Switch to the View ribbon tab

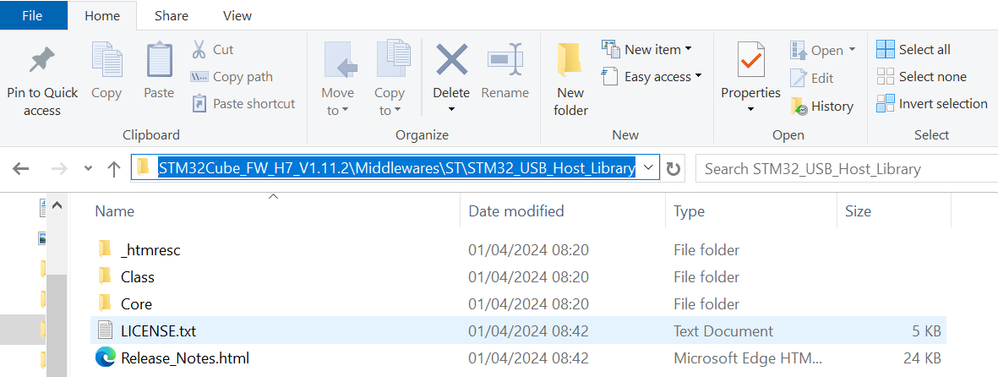click(237, 16)
